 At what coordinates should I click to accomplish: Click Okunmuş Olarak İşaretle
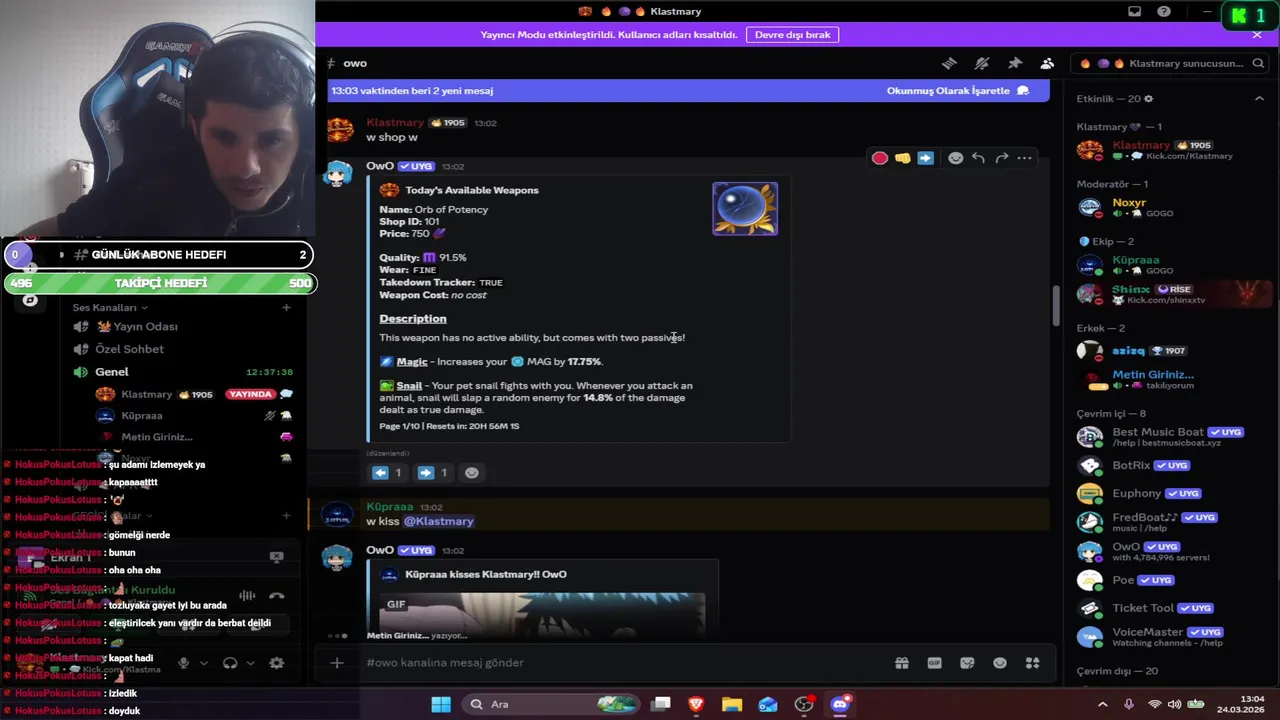pyautogui.click(x=957, y=90)
